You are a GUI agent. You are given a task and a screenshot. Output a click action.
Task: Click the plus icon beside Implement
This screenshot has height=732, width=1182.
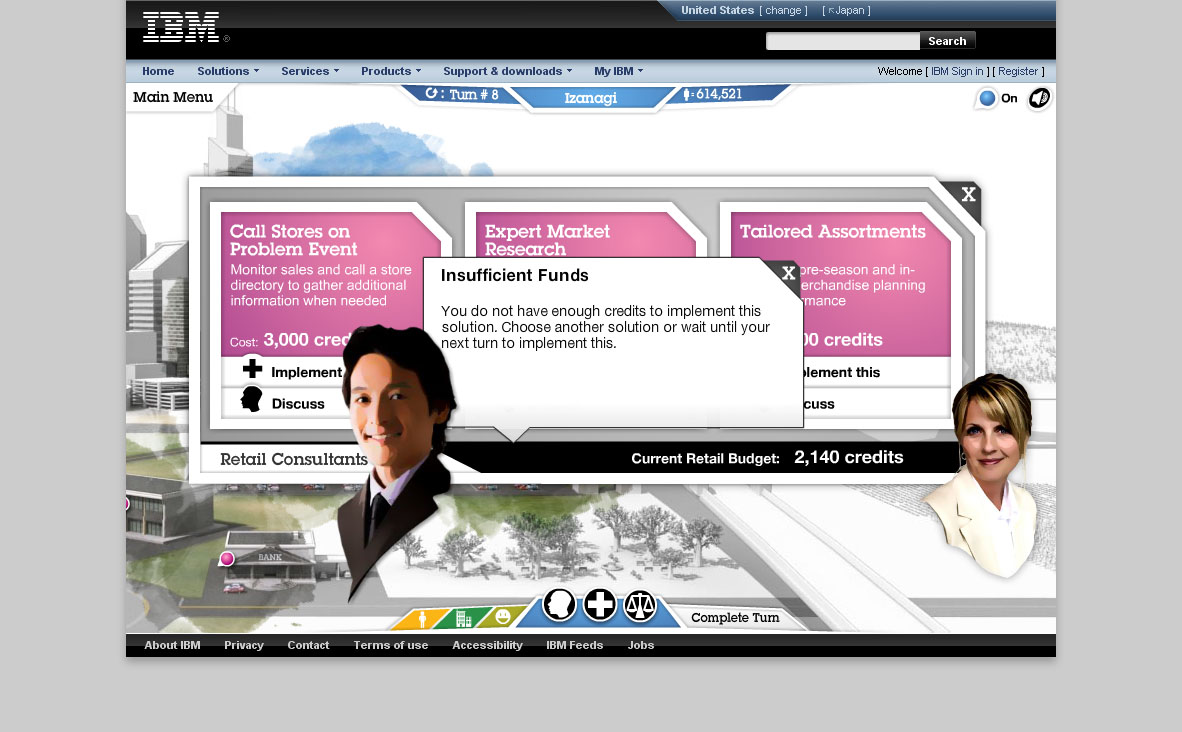click(253, 369)
